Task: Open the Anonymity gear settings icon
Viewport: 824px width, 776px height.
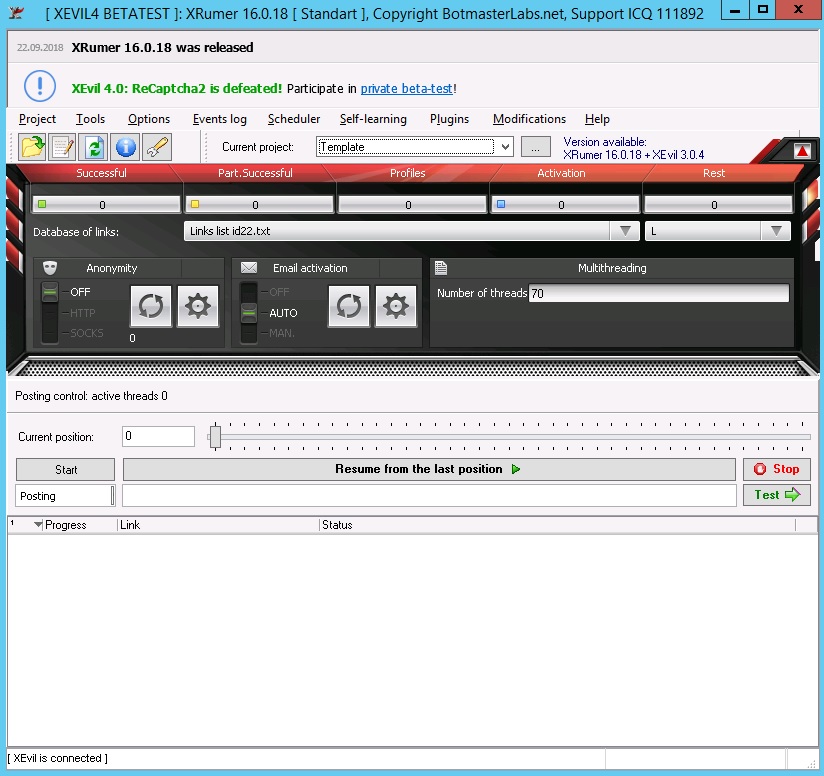Action: coord(198,306)
